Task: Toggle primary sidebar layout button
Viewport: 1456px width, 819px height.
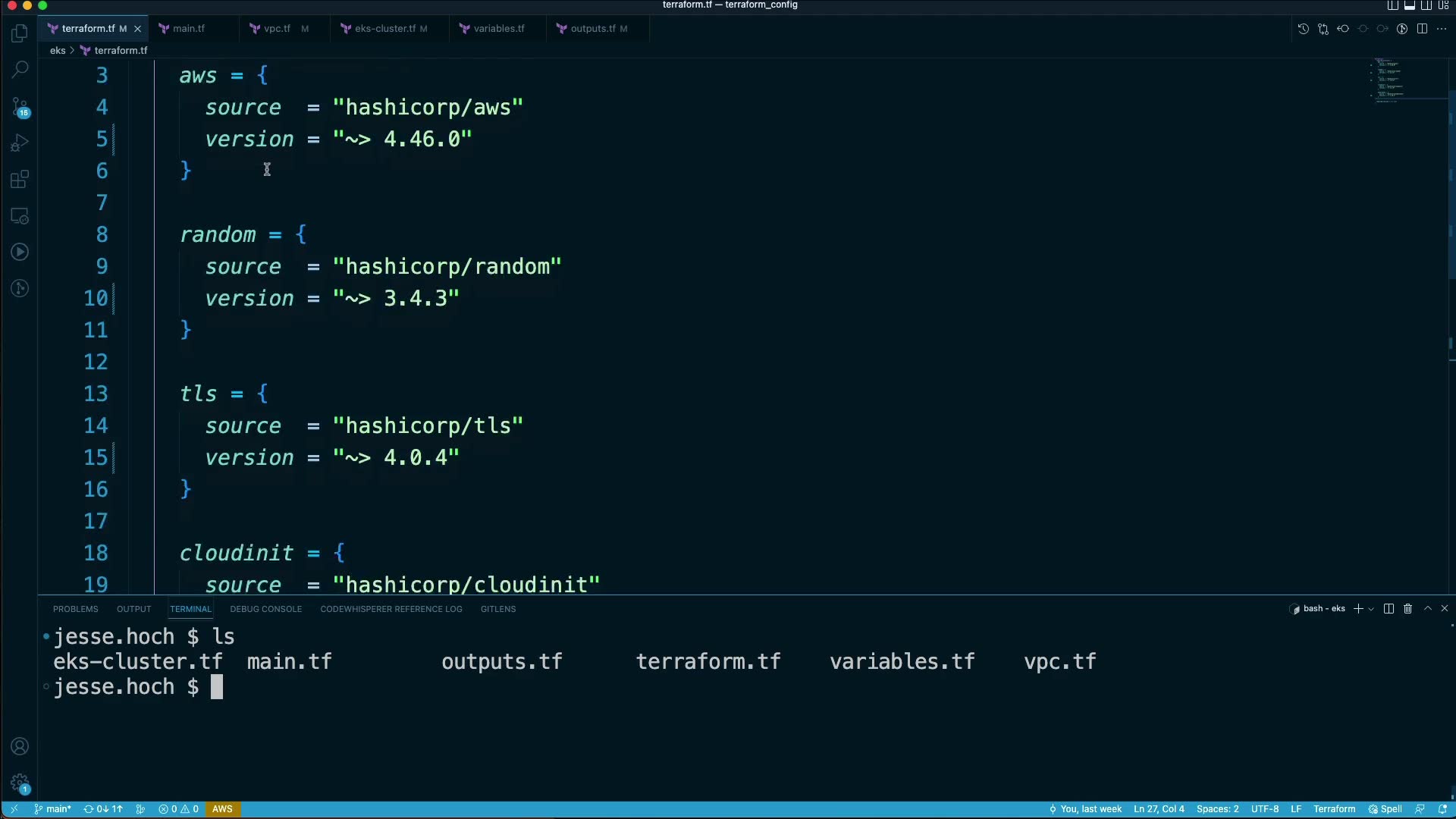Action: tap(1393, 5)
